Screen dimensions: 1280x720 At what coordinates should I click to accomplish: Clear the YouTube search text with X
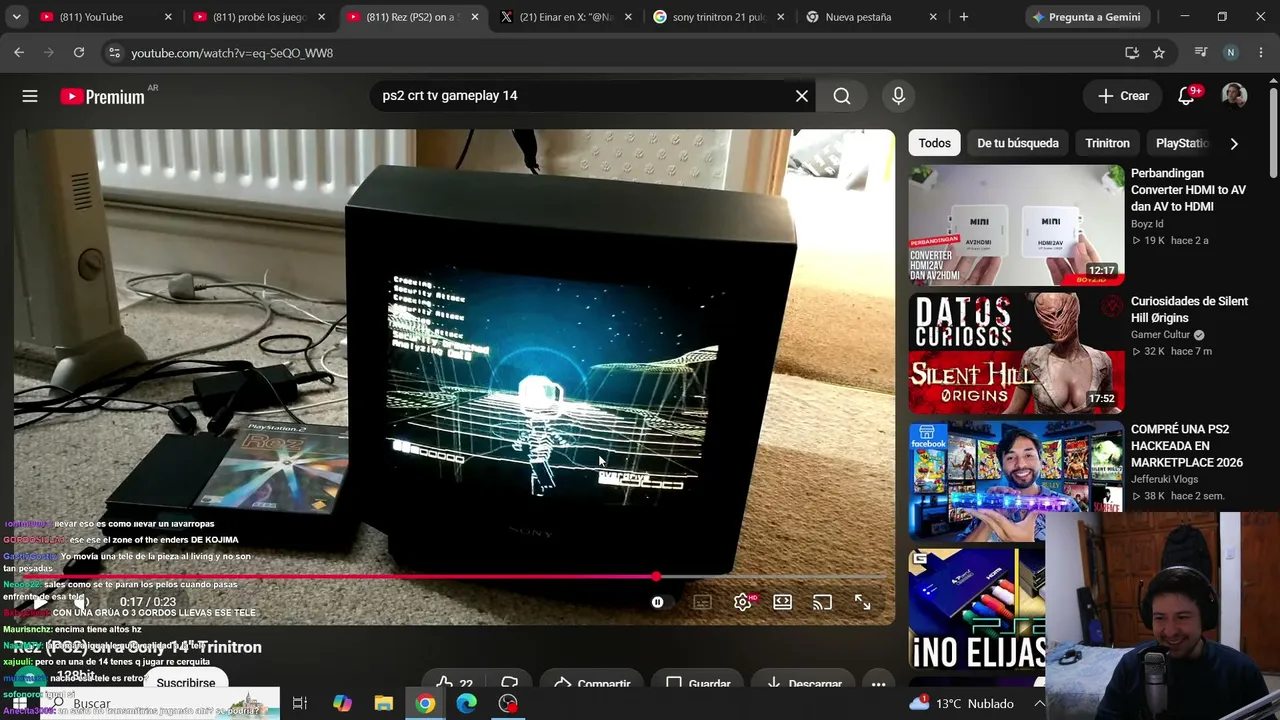point(802,96)
